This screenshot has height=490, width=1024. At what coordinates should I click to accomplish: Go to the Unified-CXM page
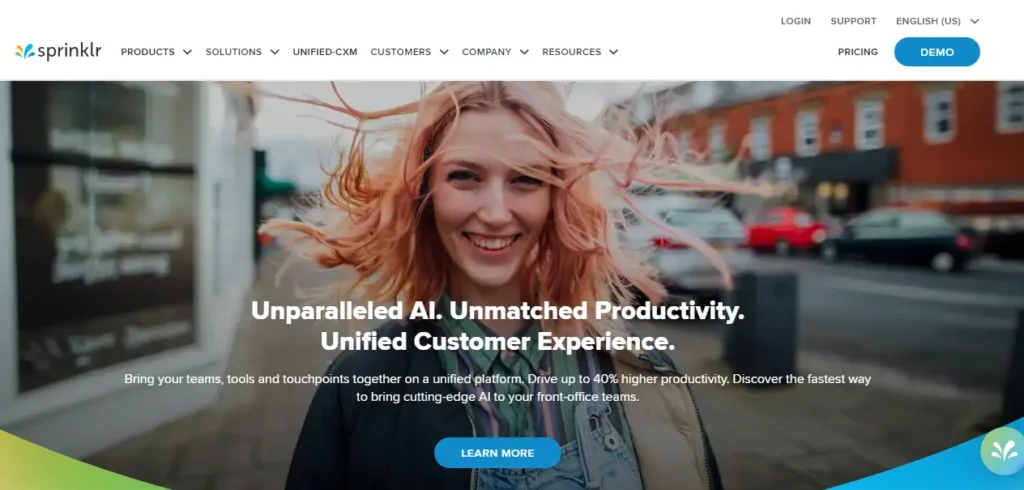tap(325, 52)
